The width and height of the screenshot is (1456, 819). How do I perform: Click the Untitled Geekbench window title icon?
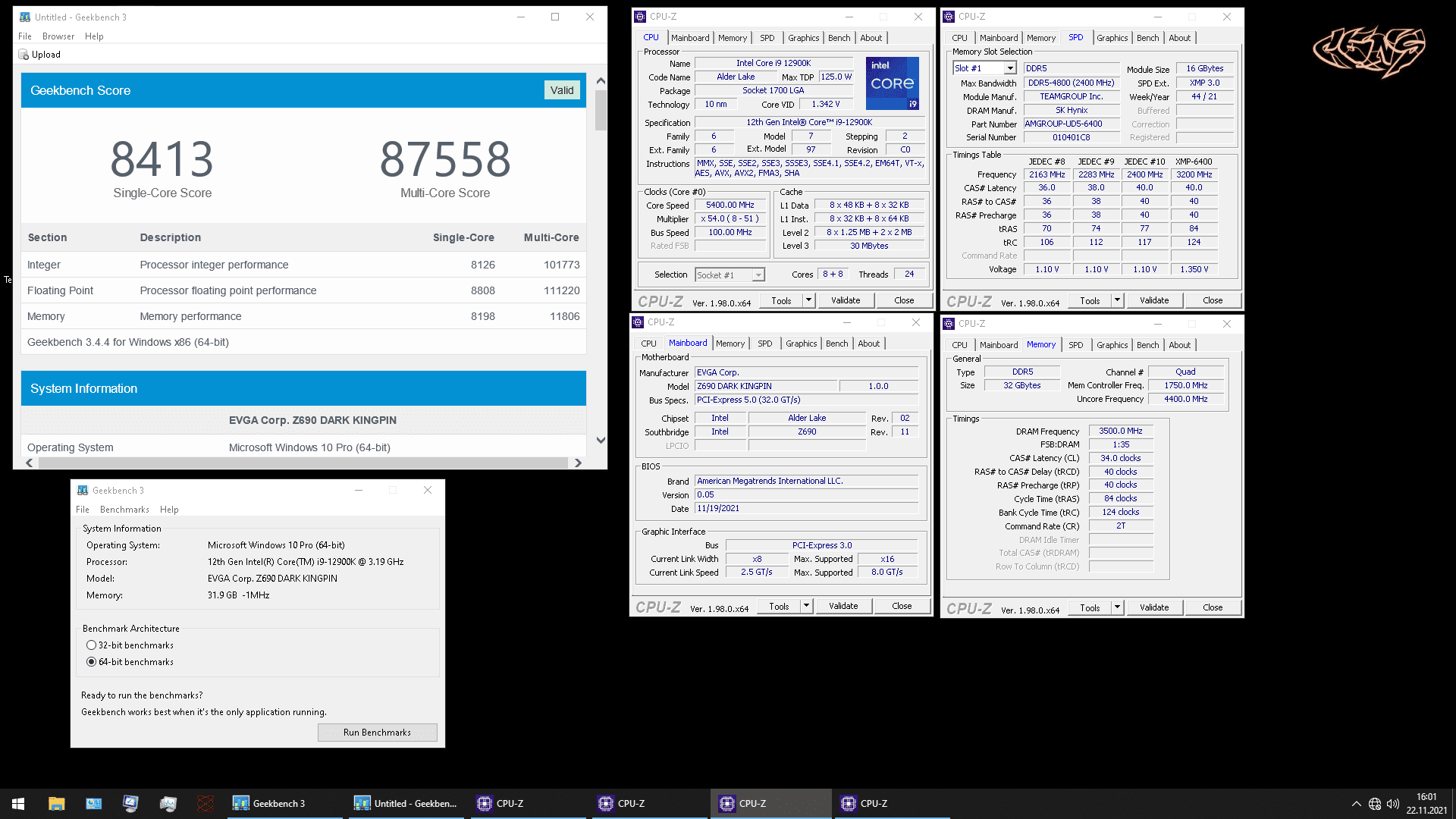point(25,17)
